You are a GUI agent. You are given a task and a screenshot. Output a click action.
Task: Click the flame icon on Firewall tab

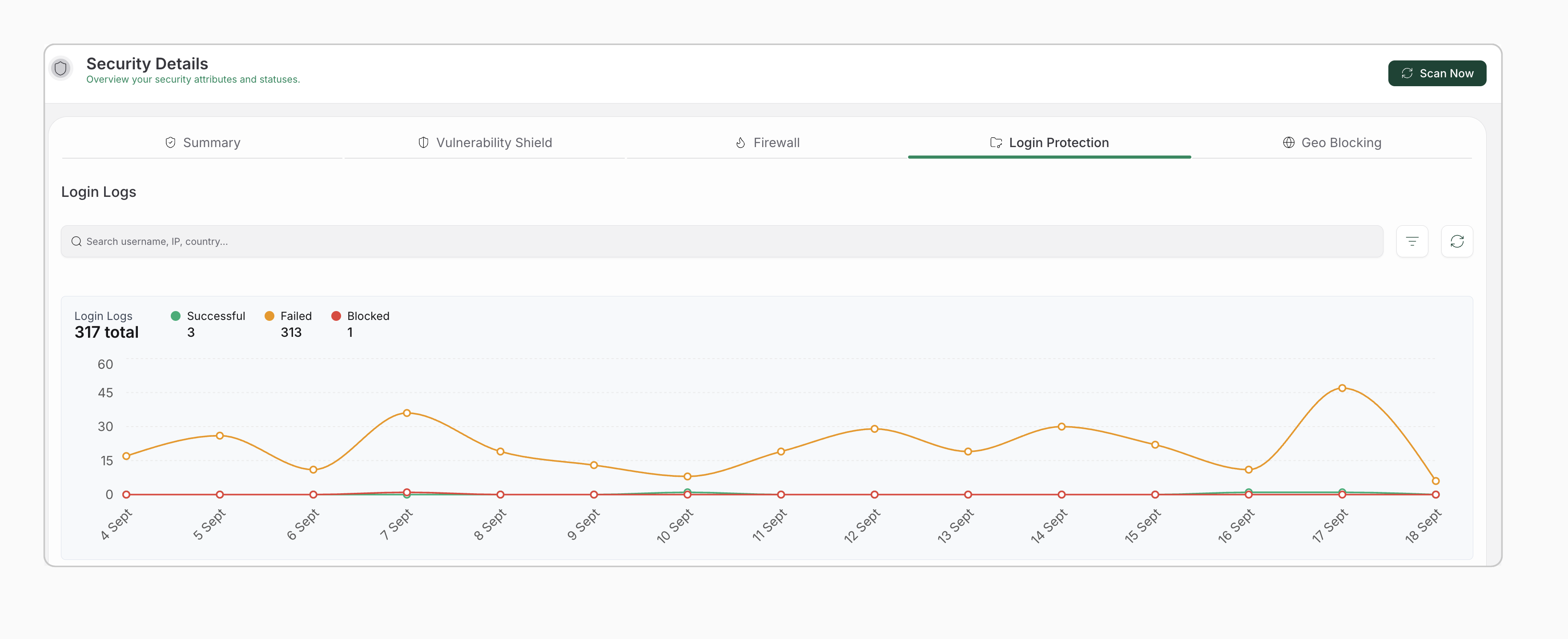click(x=741, y=143)
